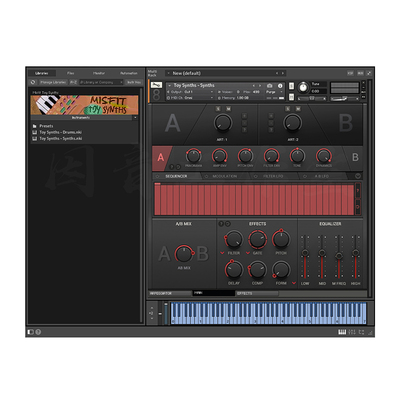Click the Tune knob in header
This screenshot has height=400, width=400.
pyautogui.click(x=303, y=87)
